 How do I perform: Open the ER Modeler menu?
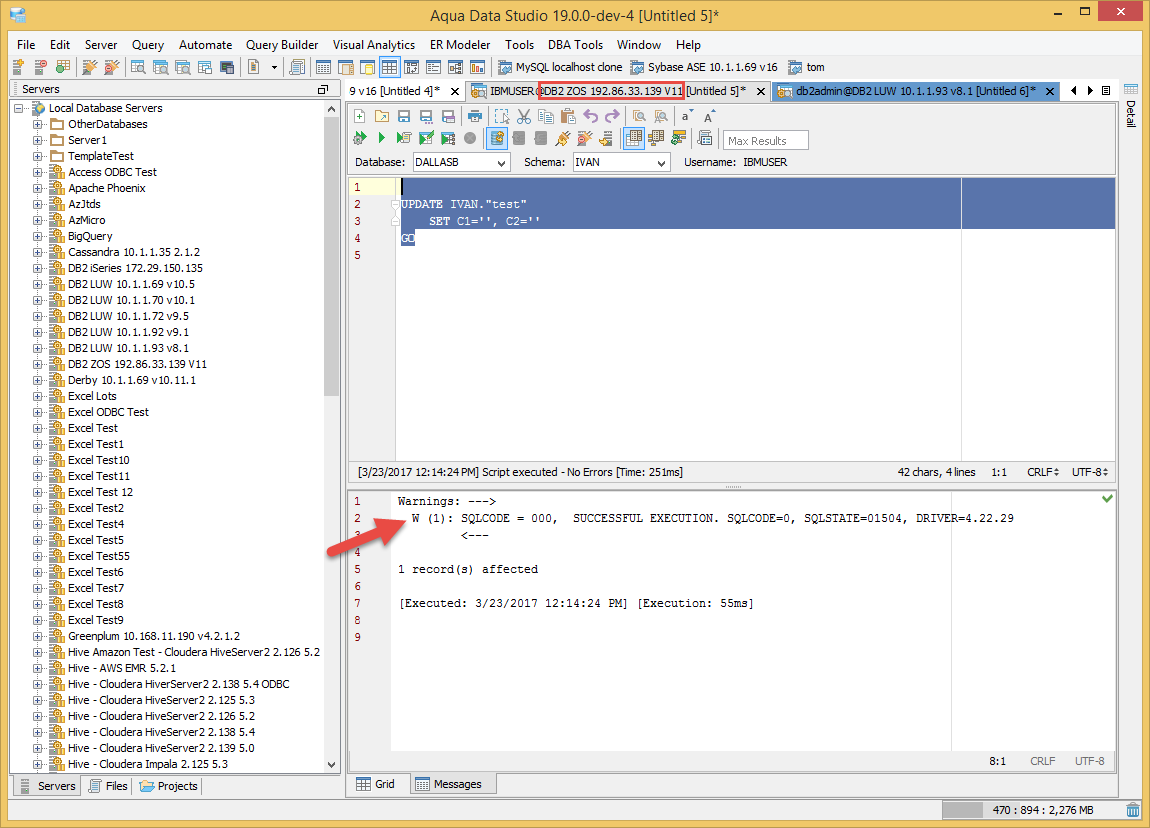pos(460,45)
